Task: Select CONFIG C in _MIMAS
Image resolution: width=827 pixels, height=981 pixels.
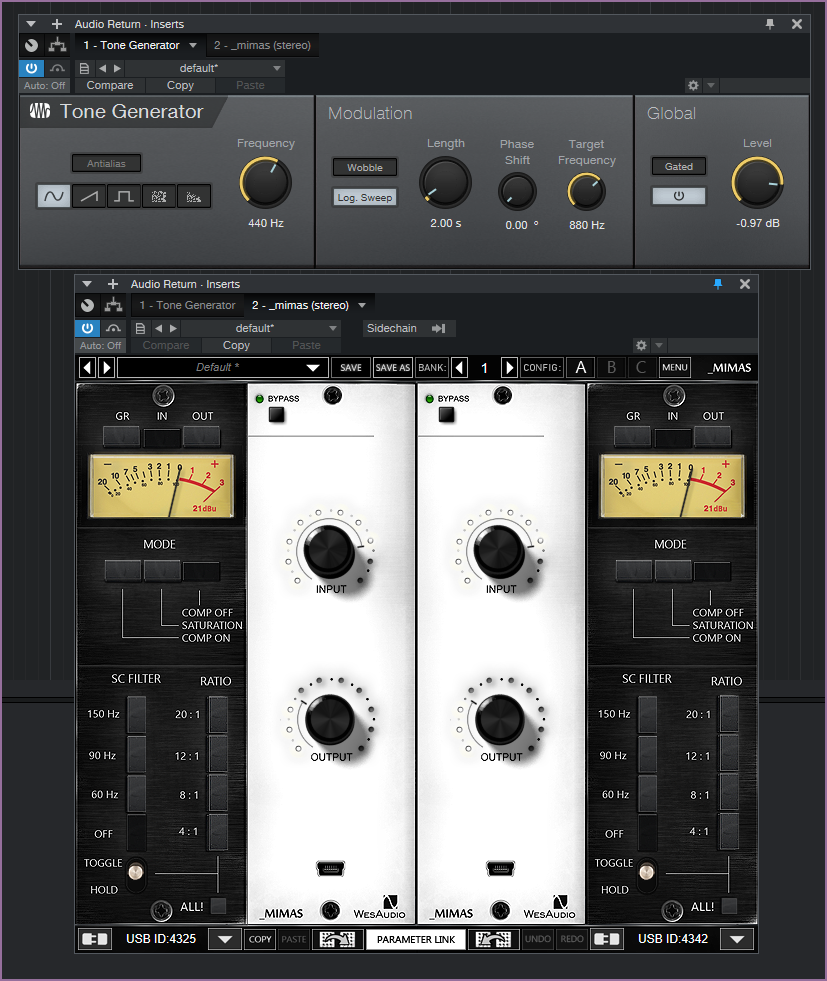Action: 641,367
